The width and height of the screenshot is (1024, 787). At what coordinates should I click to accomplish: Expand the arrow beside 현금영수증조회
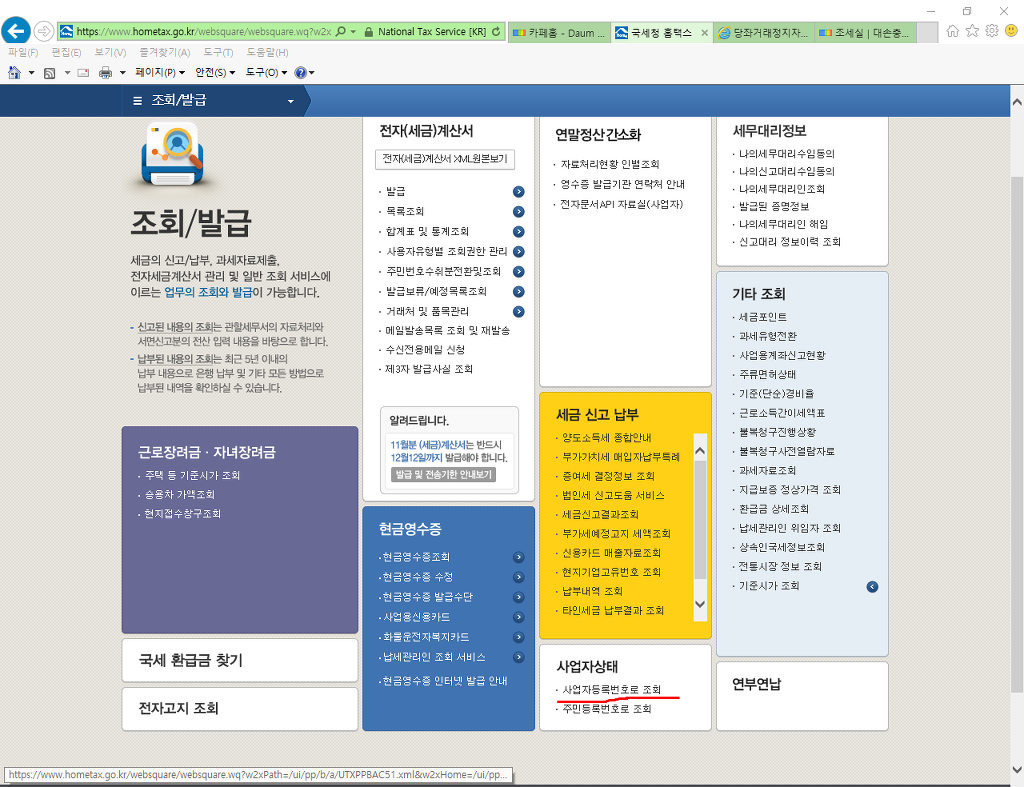[519, 557]
